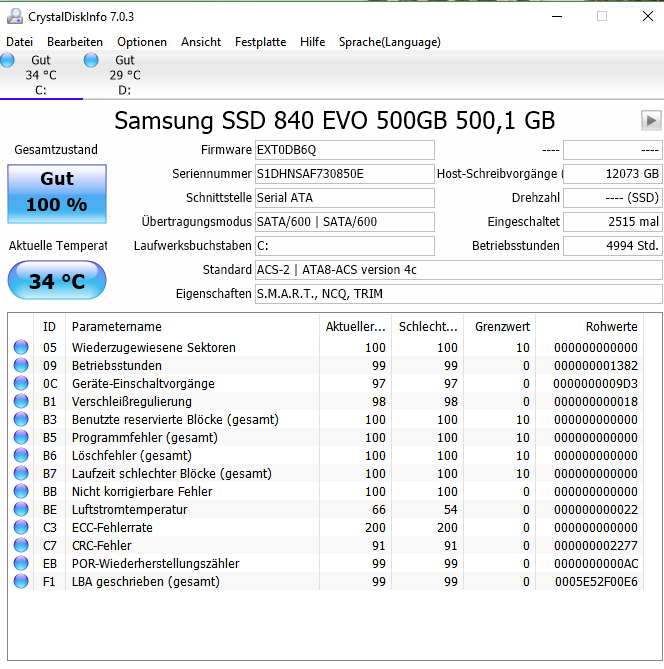Click the Schnittstelle field Serial ATA

tap(345, 198)
